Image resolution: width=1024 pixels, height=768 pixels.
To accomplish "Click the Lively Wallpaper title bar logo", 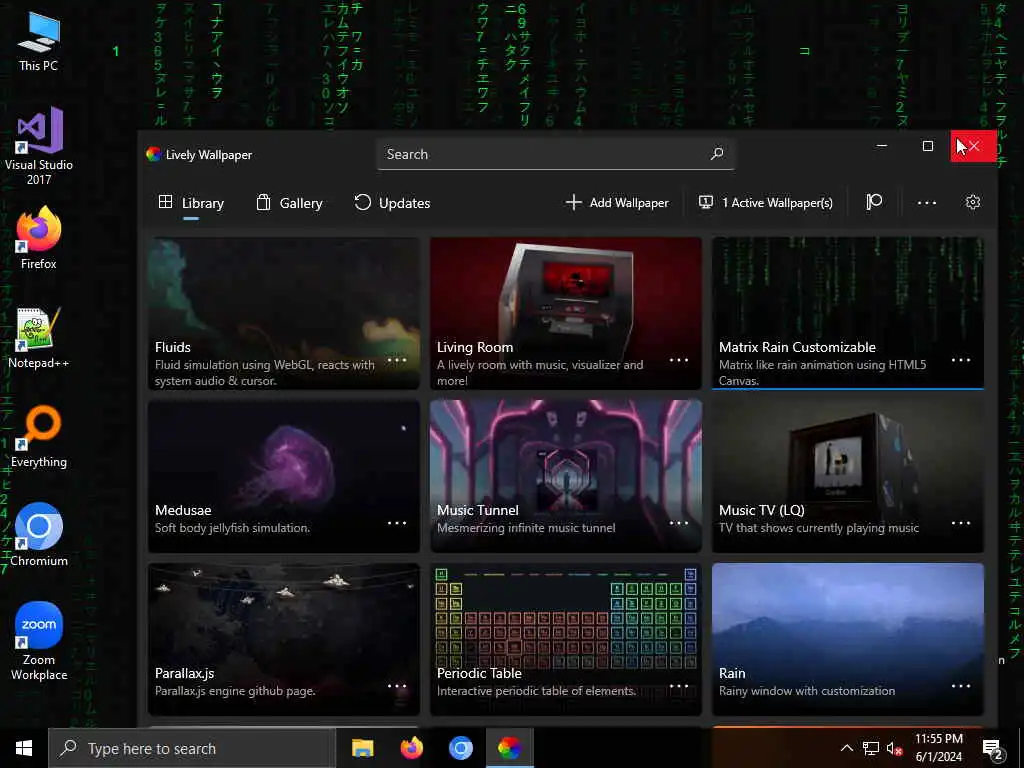I will [153, 154].
